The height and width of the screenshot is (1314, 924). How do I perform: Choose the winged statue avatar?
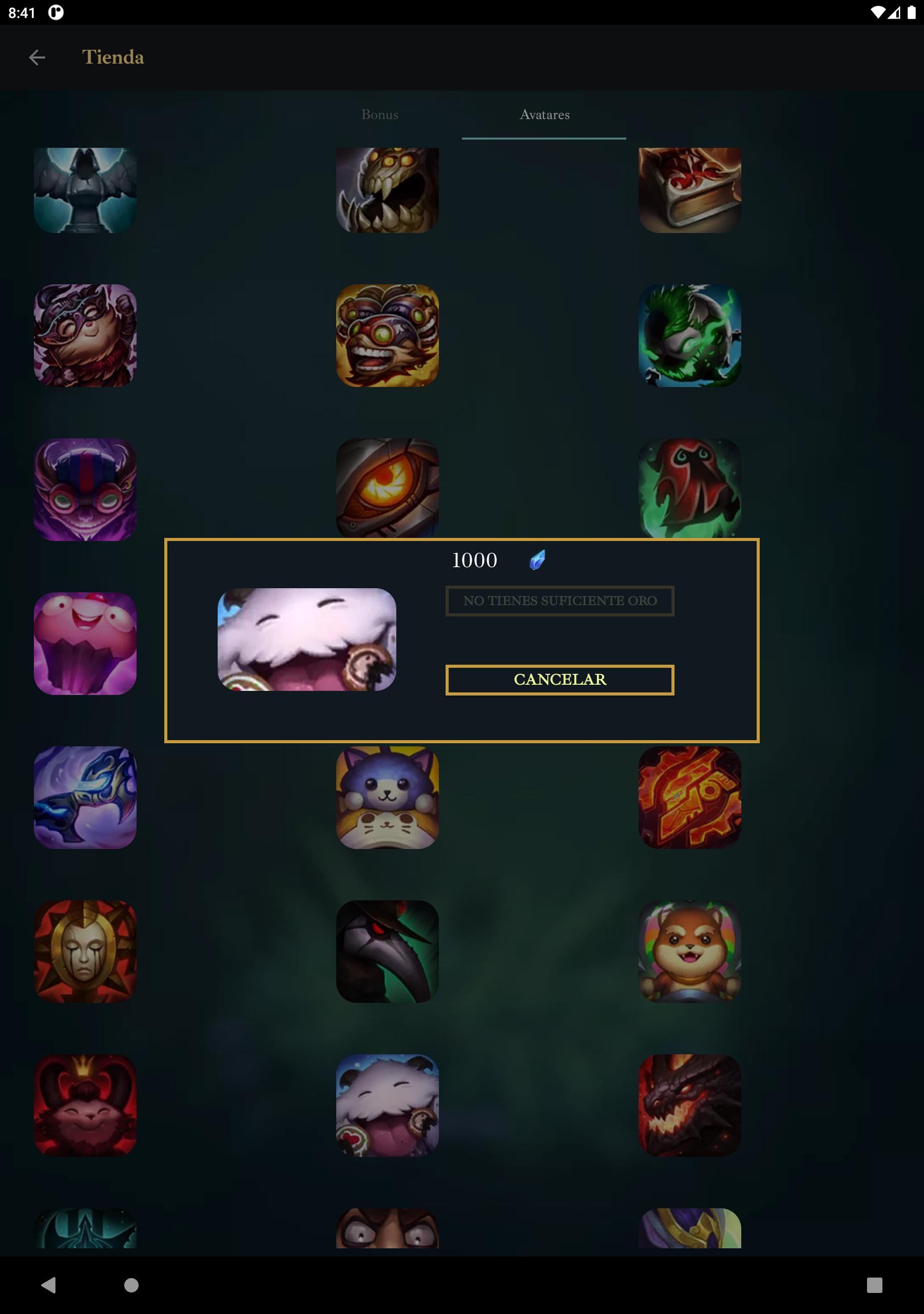point(85,190)
